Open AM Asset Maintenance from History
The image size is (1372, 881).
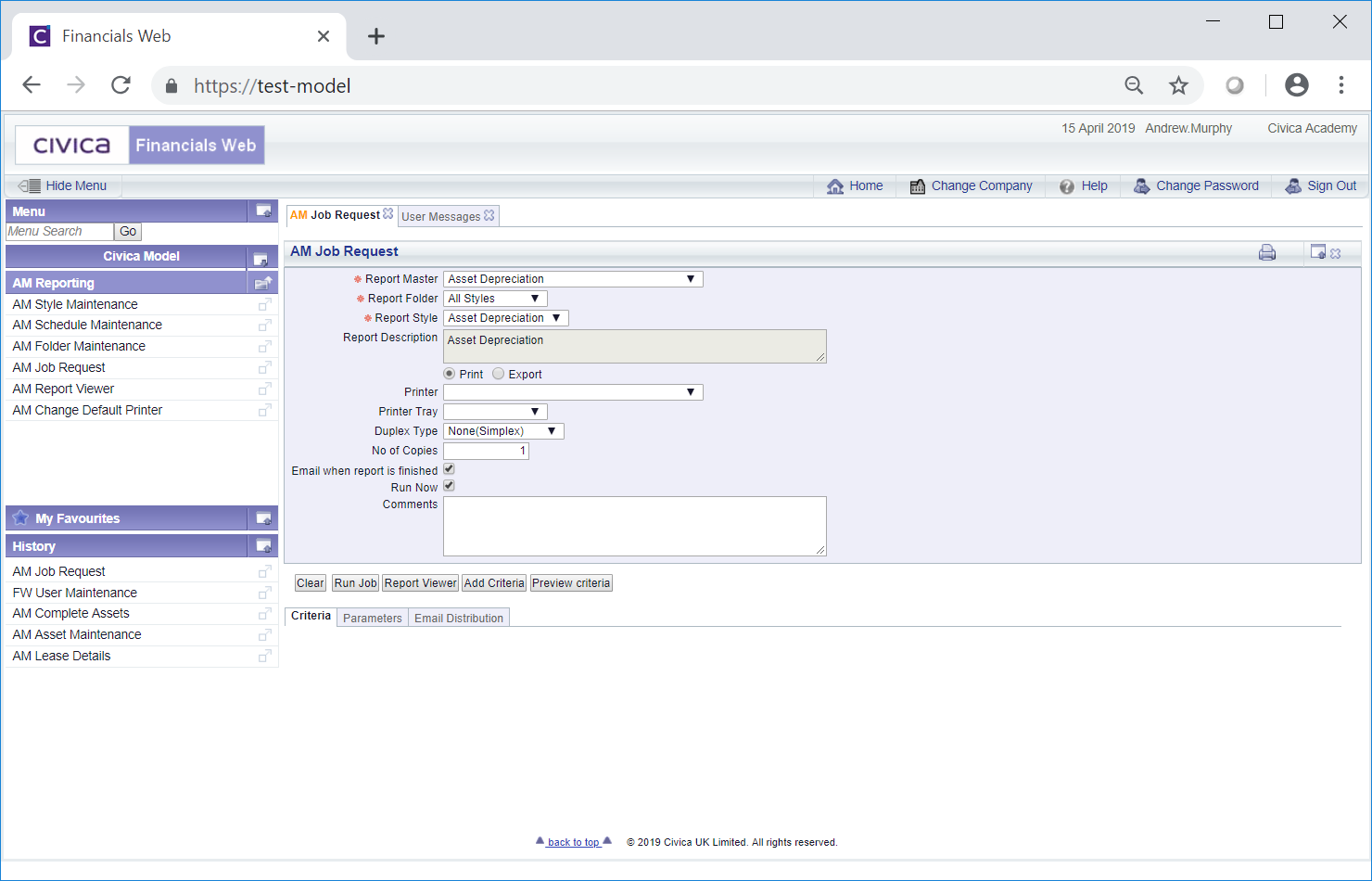(77, 634)
